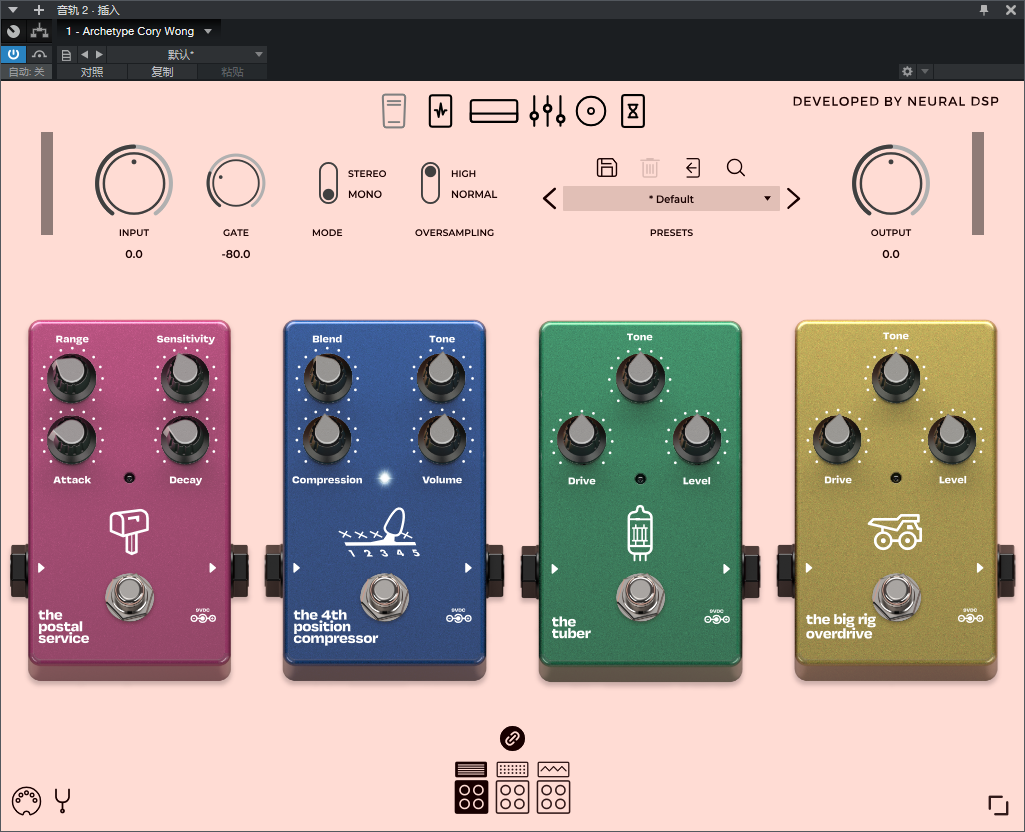Expand the arrow next to settings gear
This screenshot has width=1025, height=832.
click(x=924, y=71)
